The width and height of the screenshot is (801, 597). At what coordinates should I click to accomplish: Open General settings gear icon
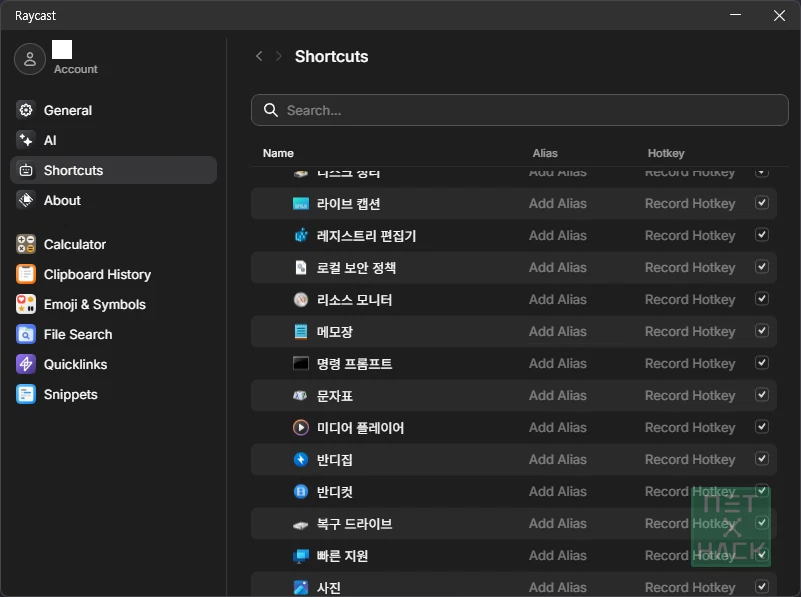tap(26, 110)
